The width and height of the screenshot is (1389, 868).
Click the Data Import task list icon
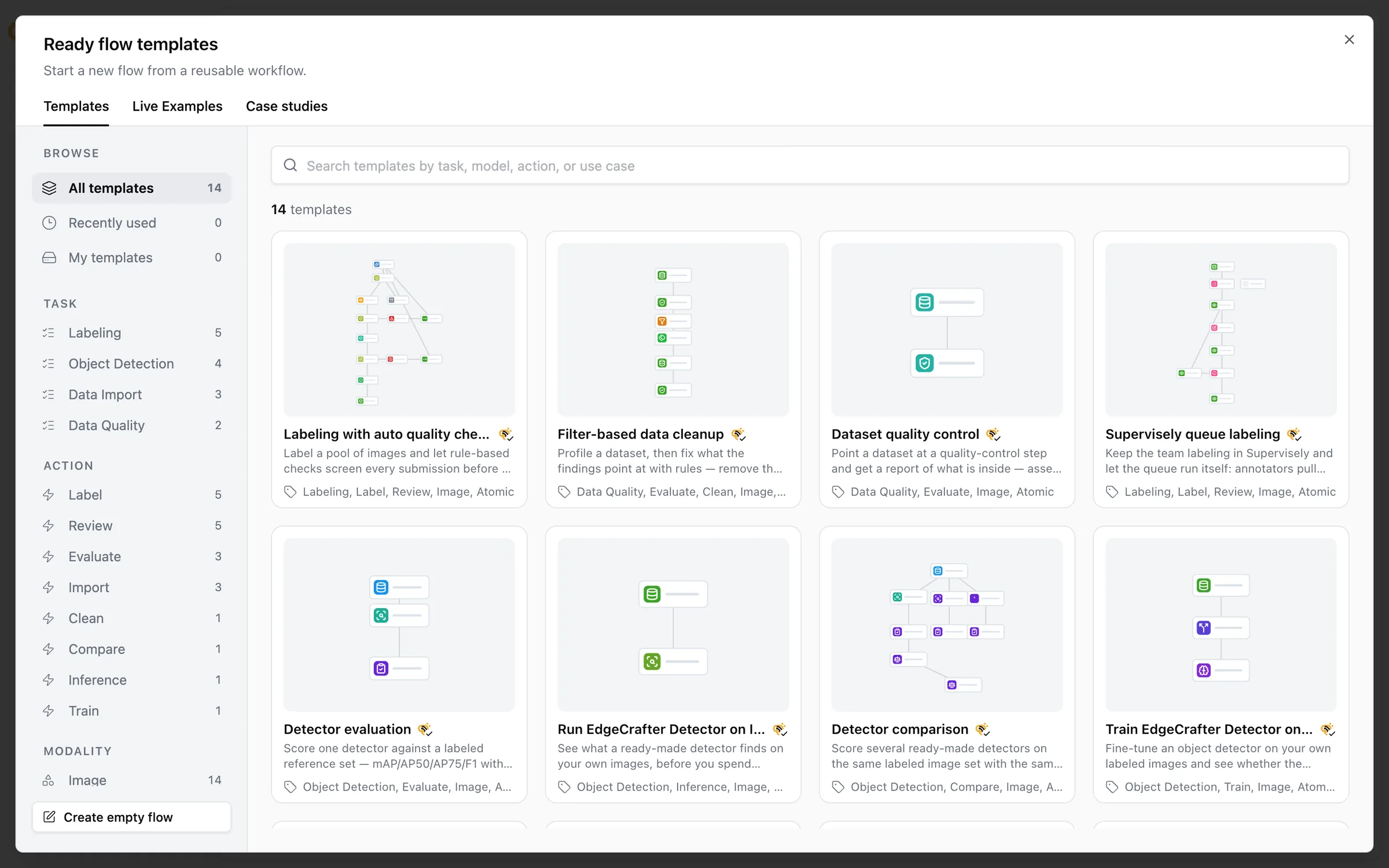49,394
